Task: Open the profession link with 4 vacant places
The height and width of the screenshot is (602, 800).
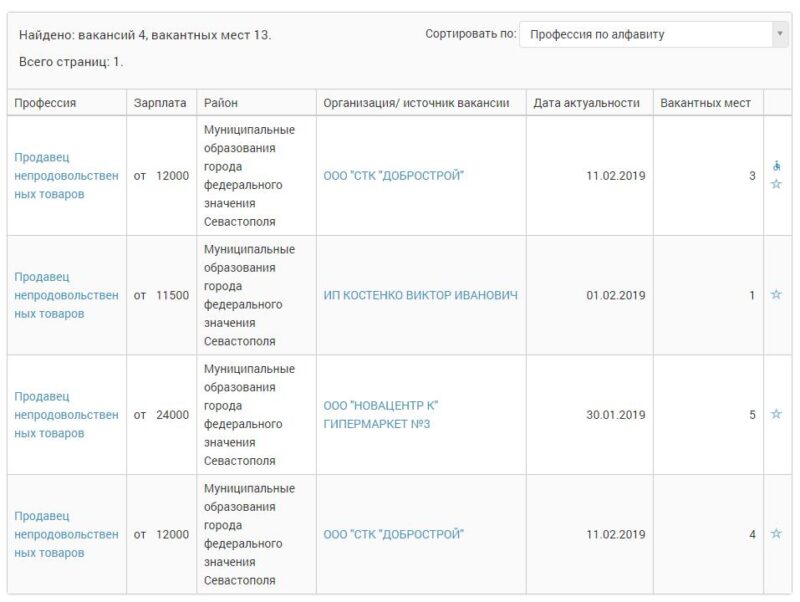Action: point(66,534)
